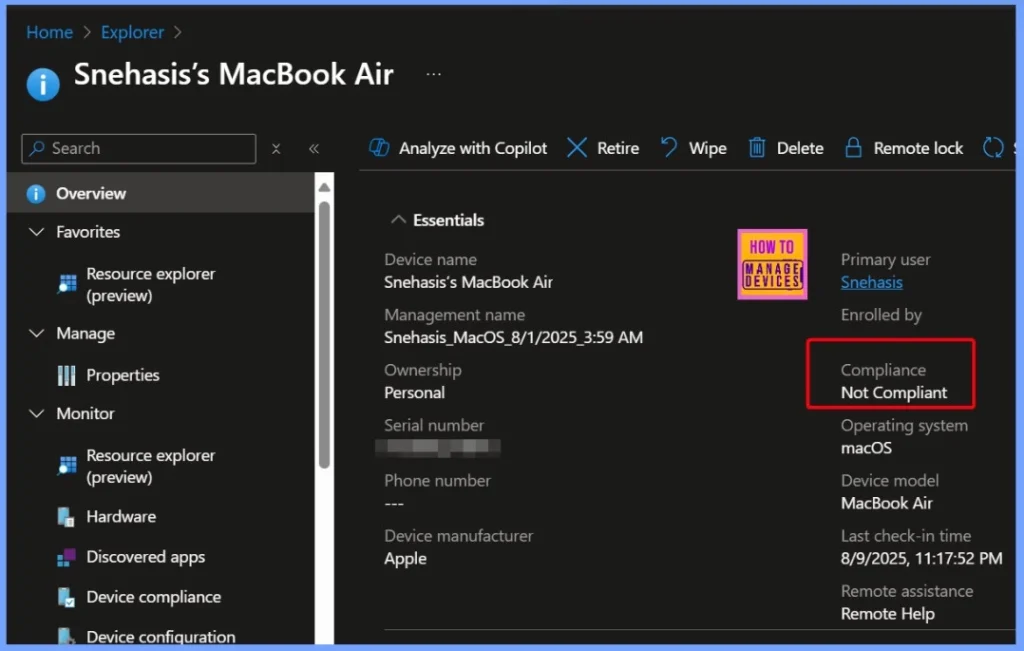Open the Discovered apps page

coord(146,557)
